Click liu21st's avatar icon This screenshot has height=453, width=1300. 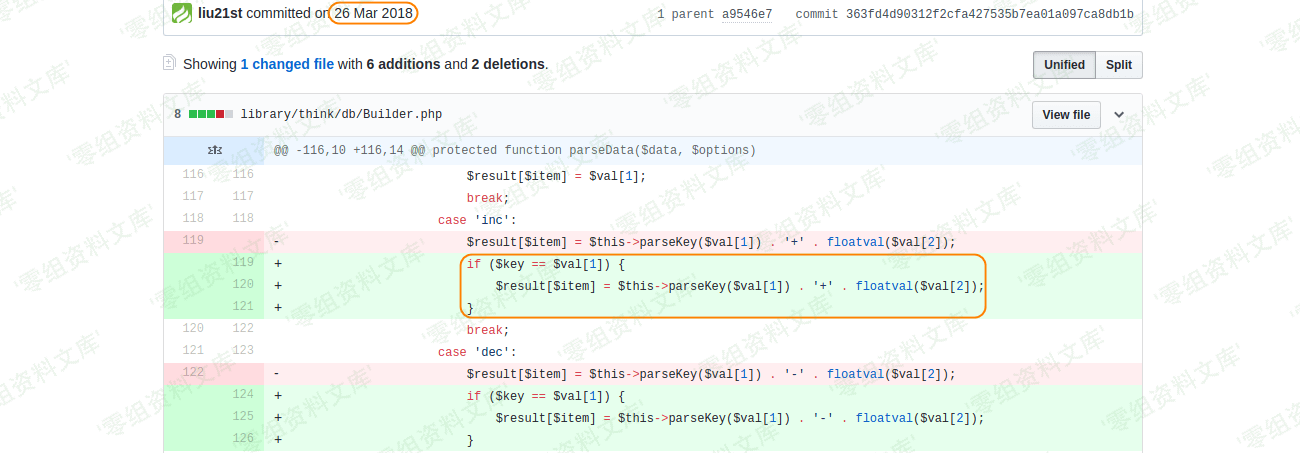click(x=182, y=14)
